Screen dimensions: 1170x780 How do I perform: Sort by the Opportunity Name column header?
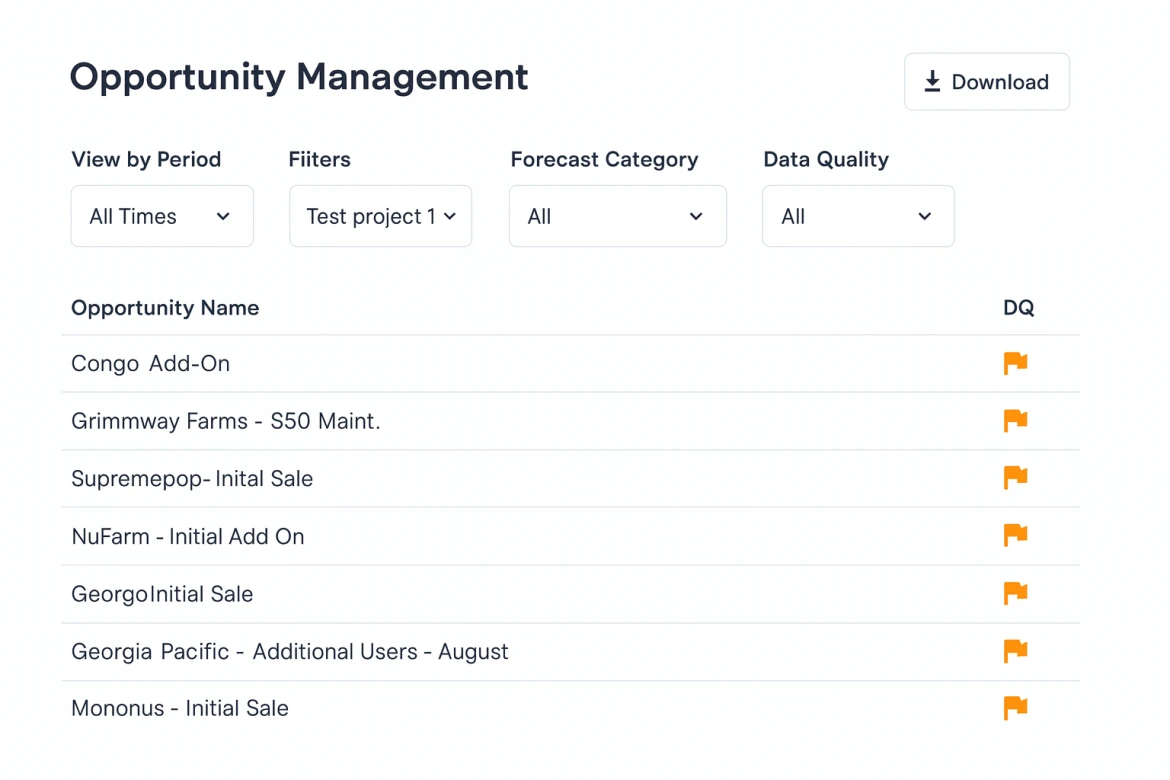pyautogui.click(x=165, y=308)
